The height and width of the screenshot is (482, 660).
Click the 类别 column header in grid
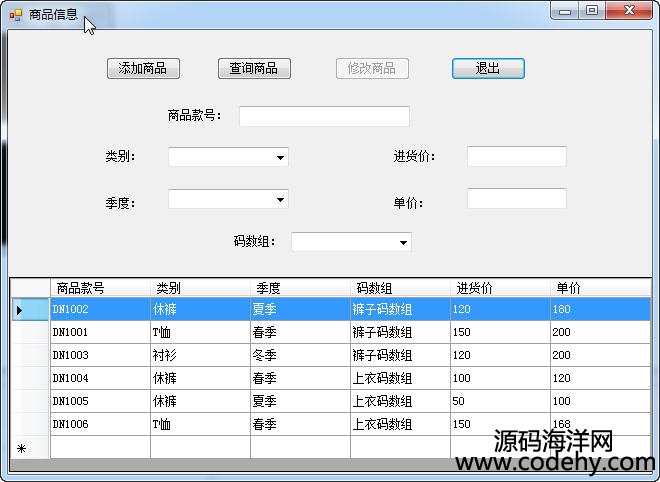tap(200, 288)
